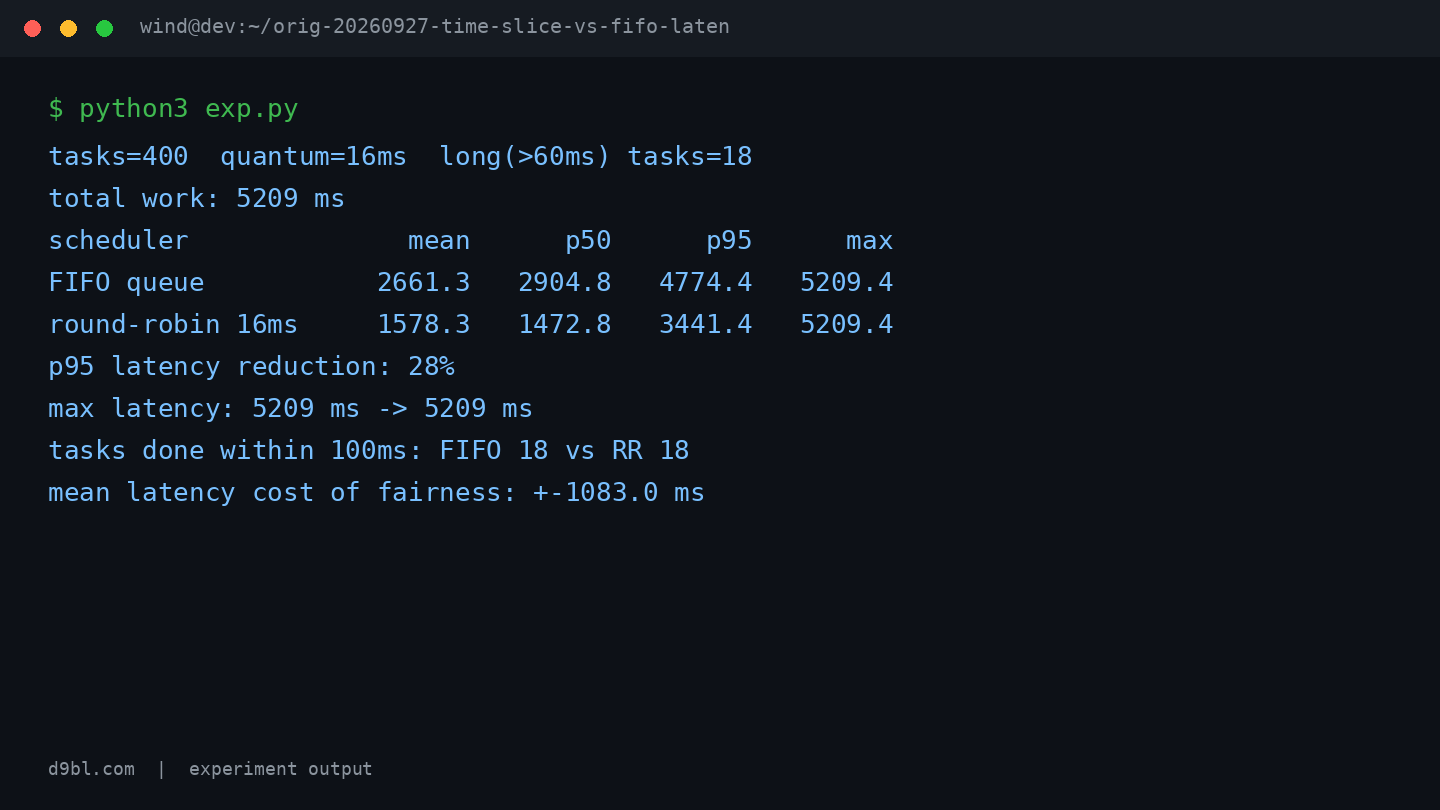
Task: Click round-robin mean value 1578.3
Action: pos(423,325)
